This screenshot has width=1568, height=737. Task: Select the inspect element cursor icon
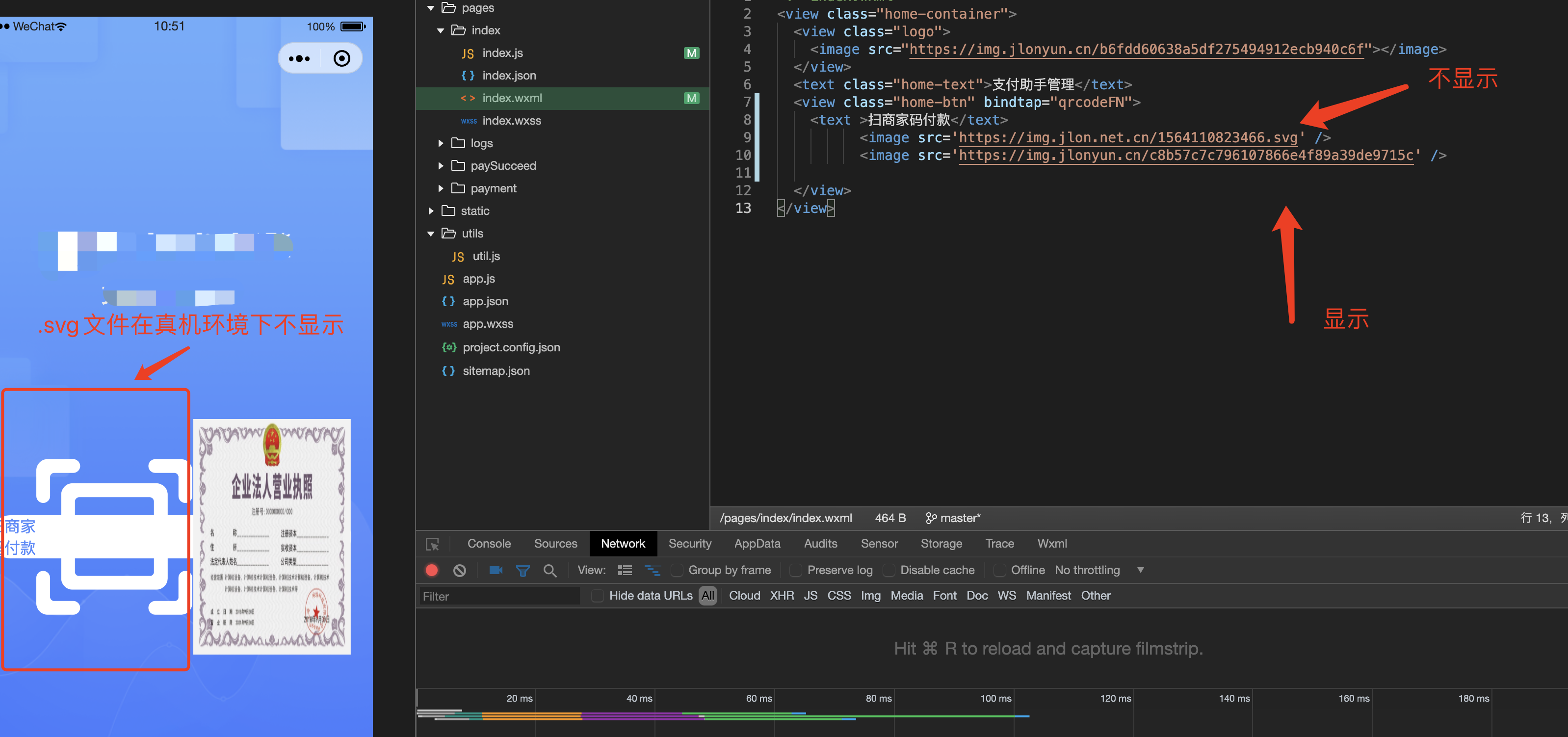pyautogui.click(x=432, y=544)
